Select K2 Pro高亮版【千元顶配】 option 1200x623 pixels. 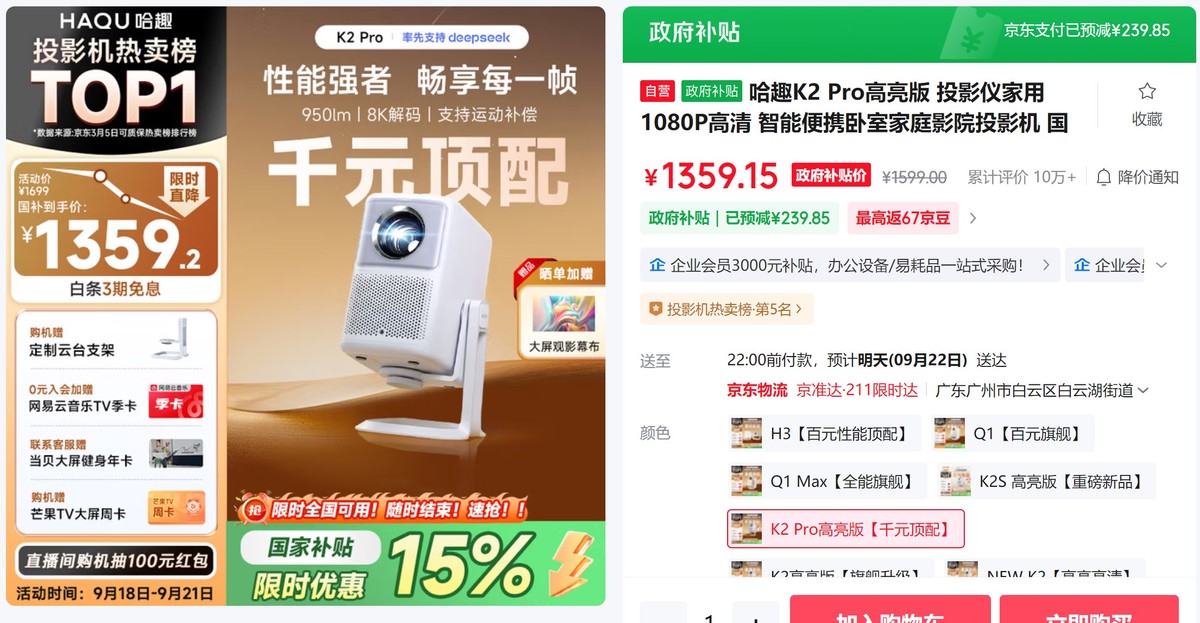(x=845, y=529)
